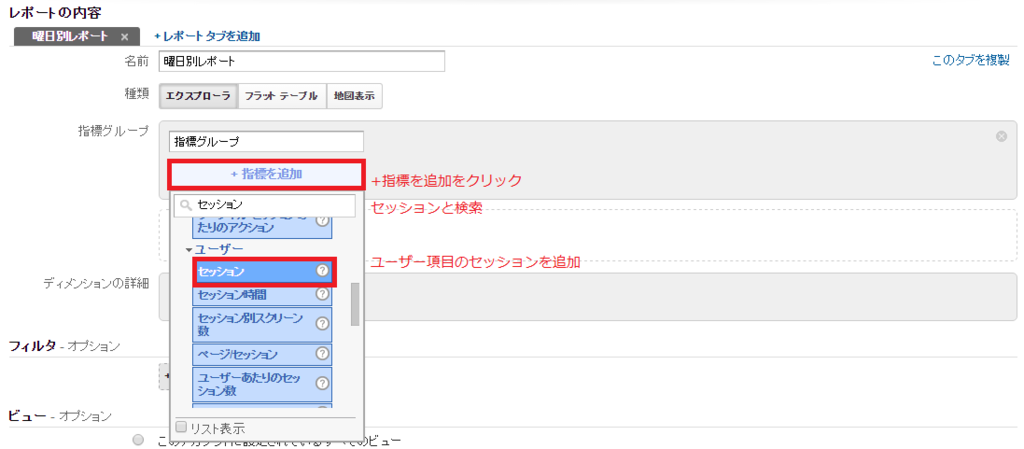Image resolution: width=1024 pixels, height=449 pixels.
Task: Click このタブを複製 link
Action: tap(970, 60)
